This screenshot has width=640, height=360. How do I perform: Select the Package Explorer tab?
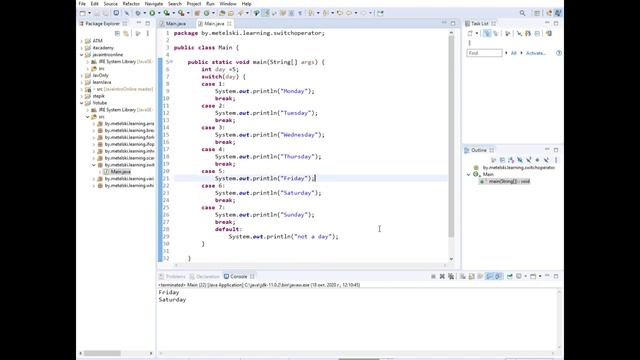(x=102, y=24)
